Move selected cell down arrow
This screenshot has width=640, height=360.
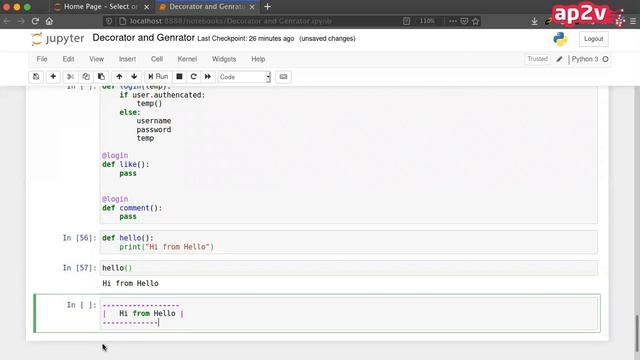click(134, 77)
